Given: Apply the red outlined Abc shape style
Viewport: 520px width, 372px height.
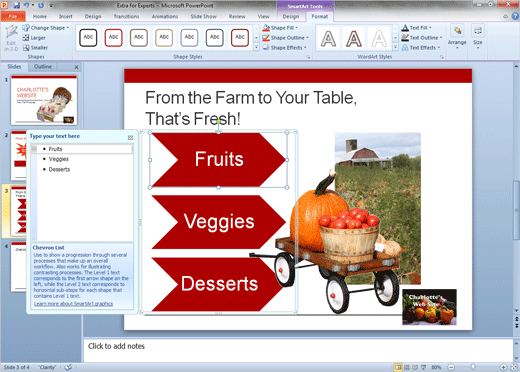Looking at the screenshot, I should pos(113,37).
